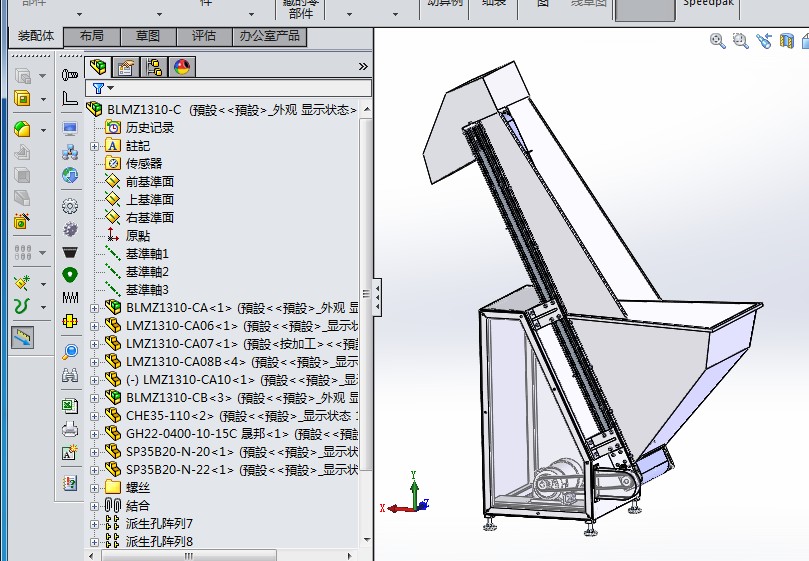
Task: Click the dark gear icon
Action: point(70,229)
